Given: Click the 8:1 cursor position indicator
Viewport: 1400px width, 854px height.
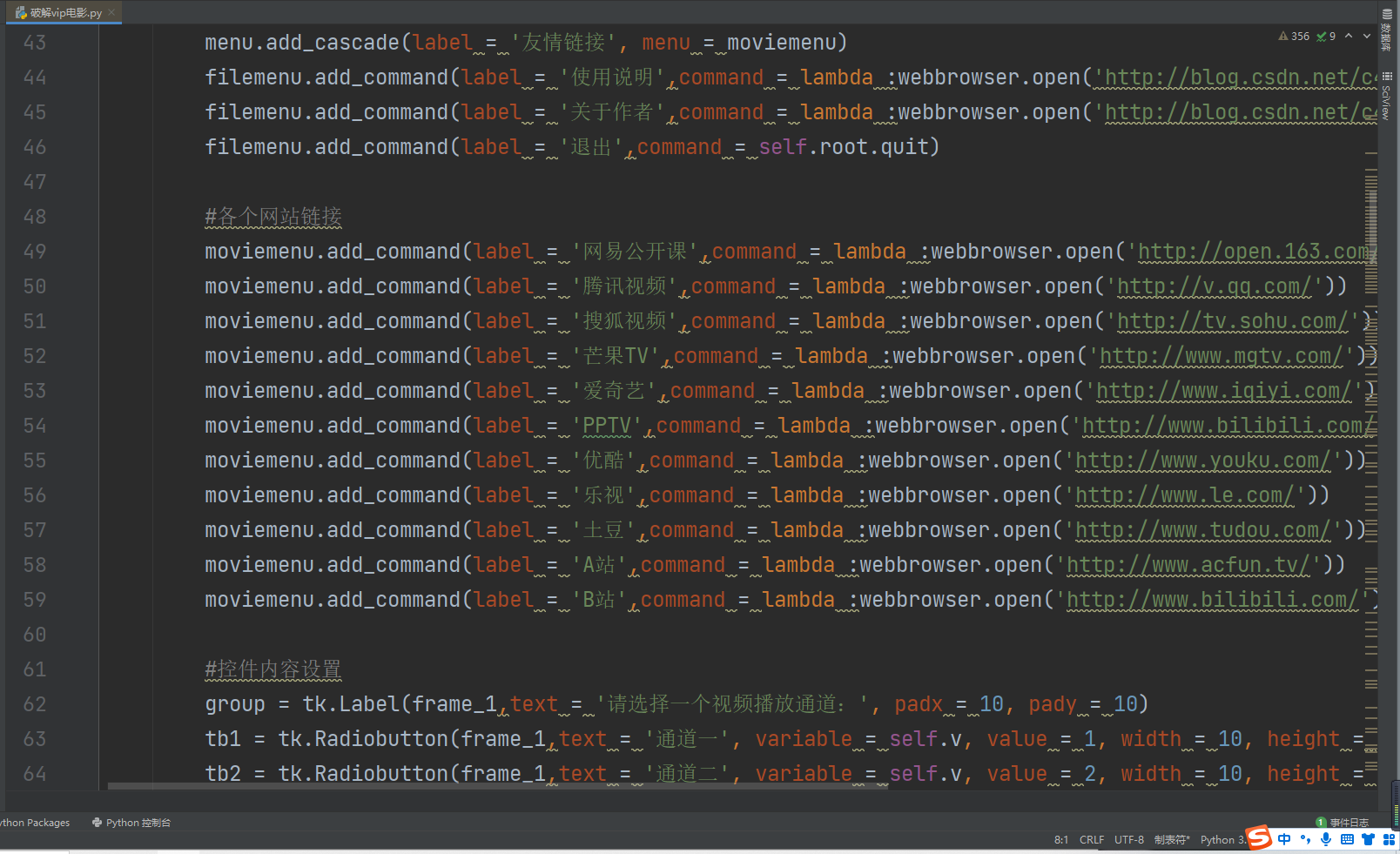Looking at the screenshot, I should (x=1061, y=840).
